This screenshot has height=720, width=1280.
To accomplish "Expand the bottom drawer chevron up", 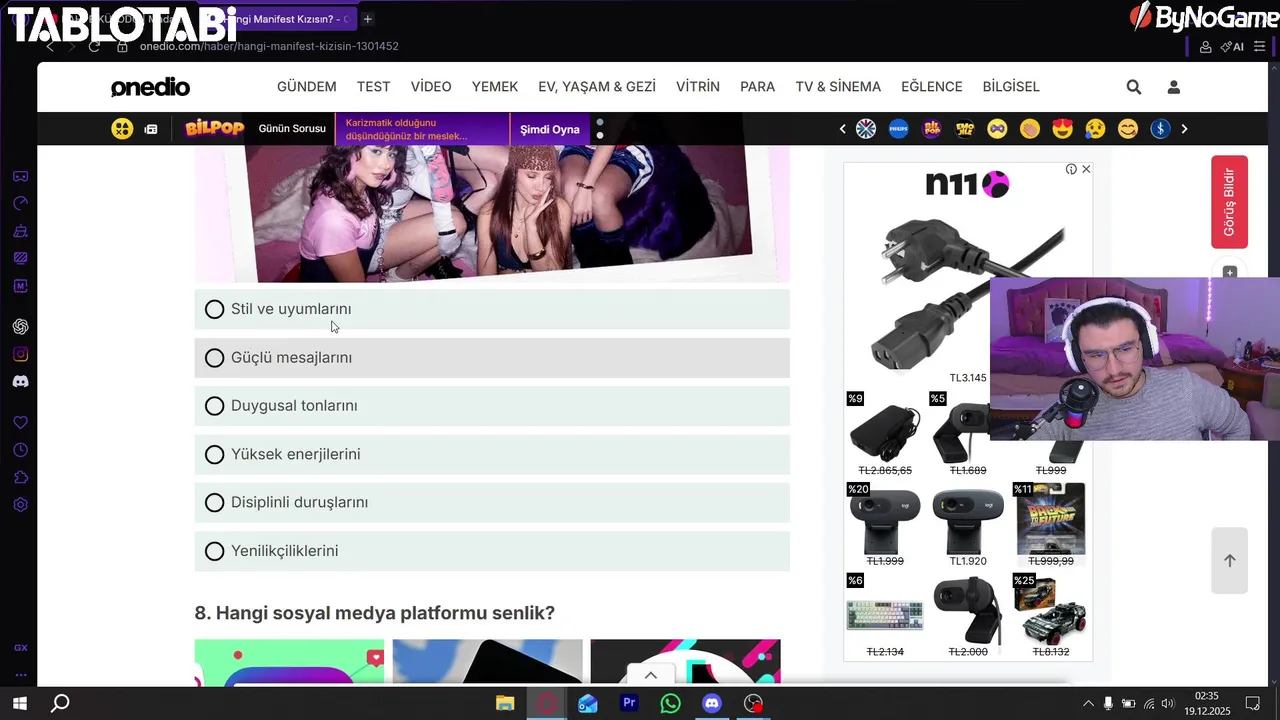I will coord(650,675).
